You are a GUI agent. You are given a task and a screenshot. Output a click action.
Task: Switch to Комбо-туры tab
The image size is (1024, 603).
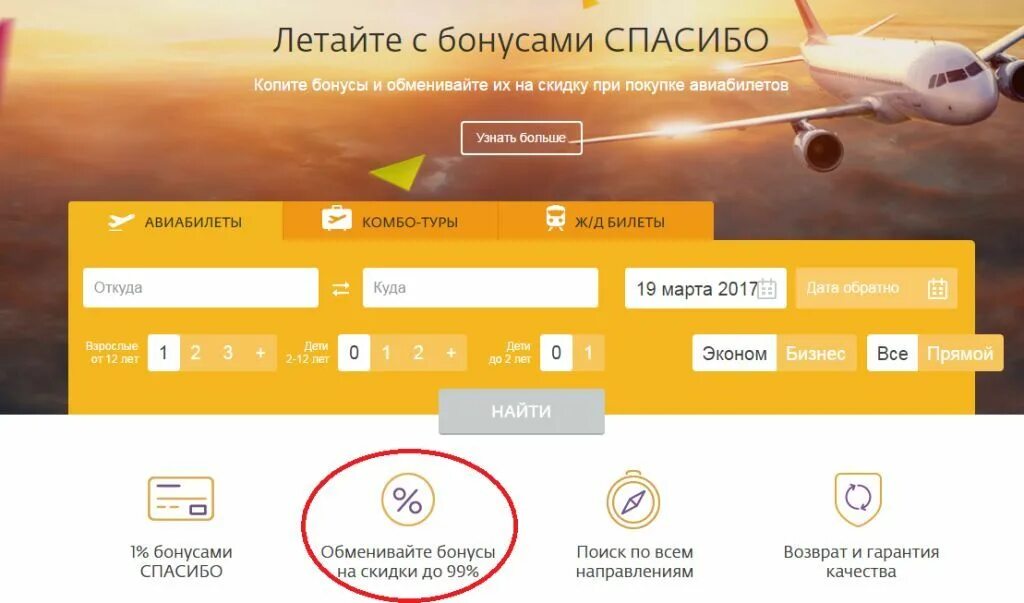(x=390, y=221)
